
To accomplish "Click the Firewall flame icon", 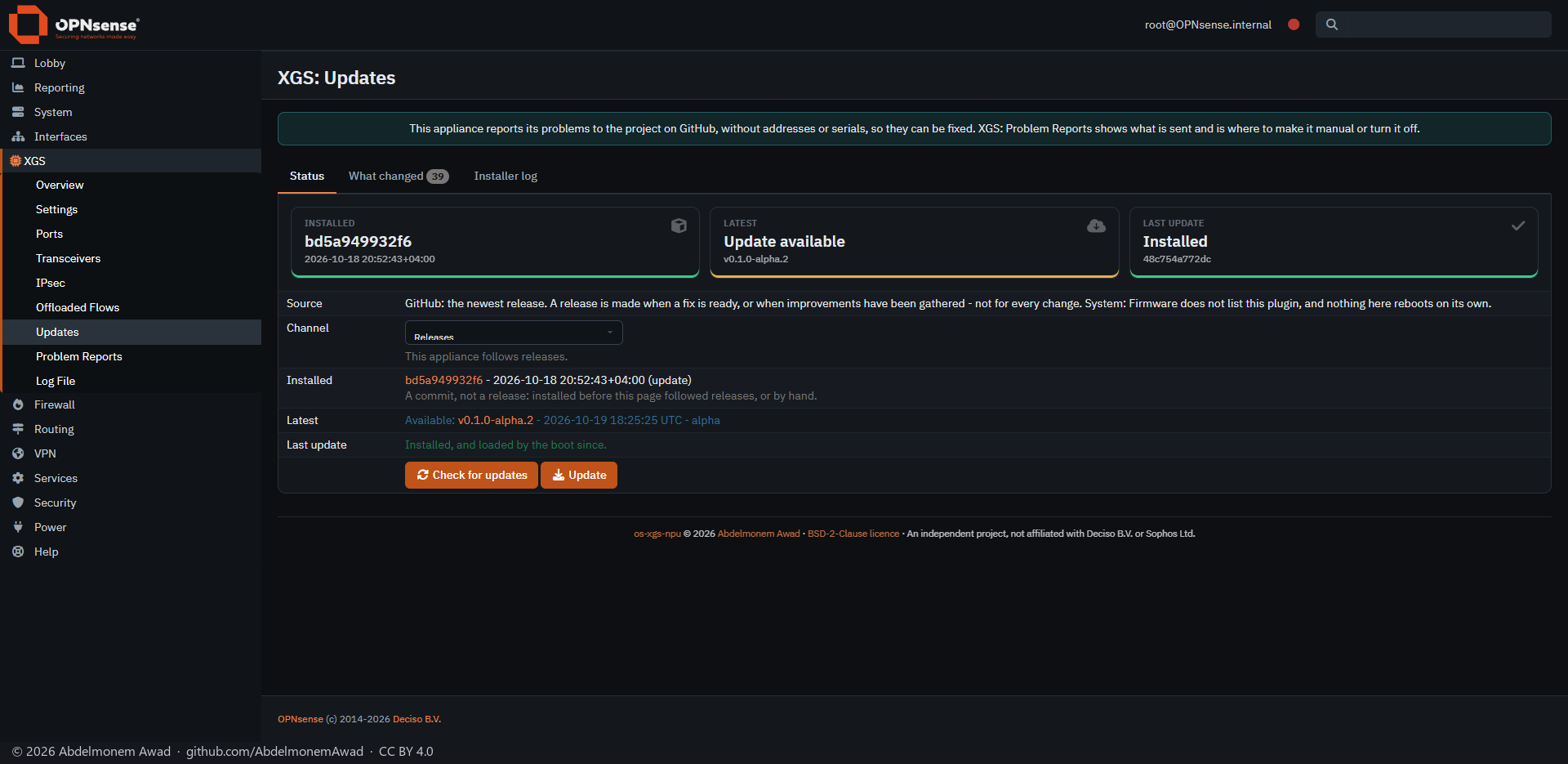I will coord(18,404).
